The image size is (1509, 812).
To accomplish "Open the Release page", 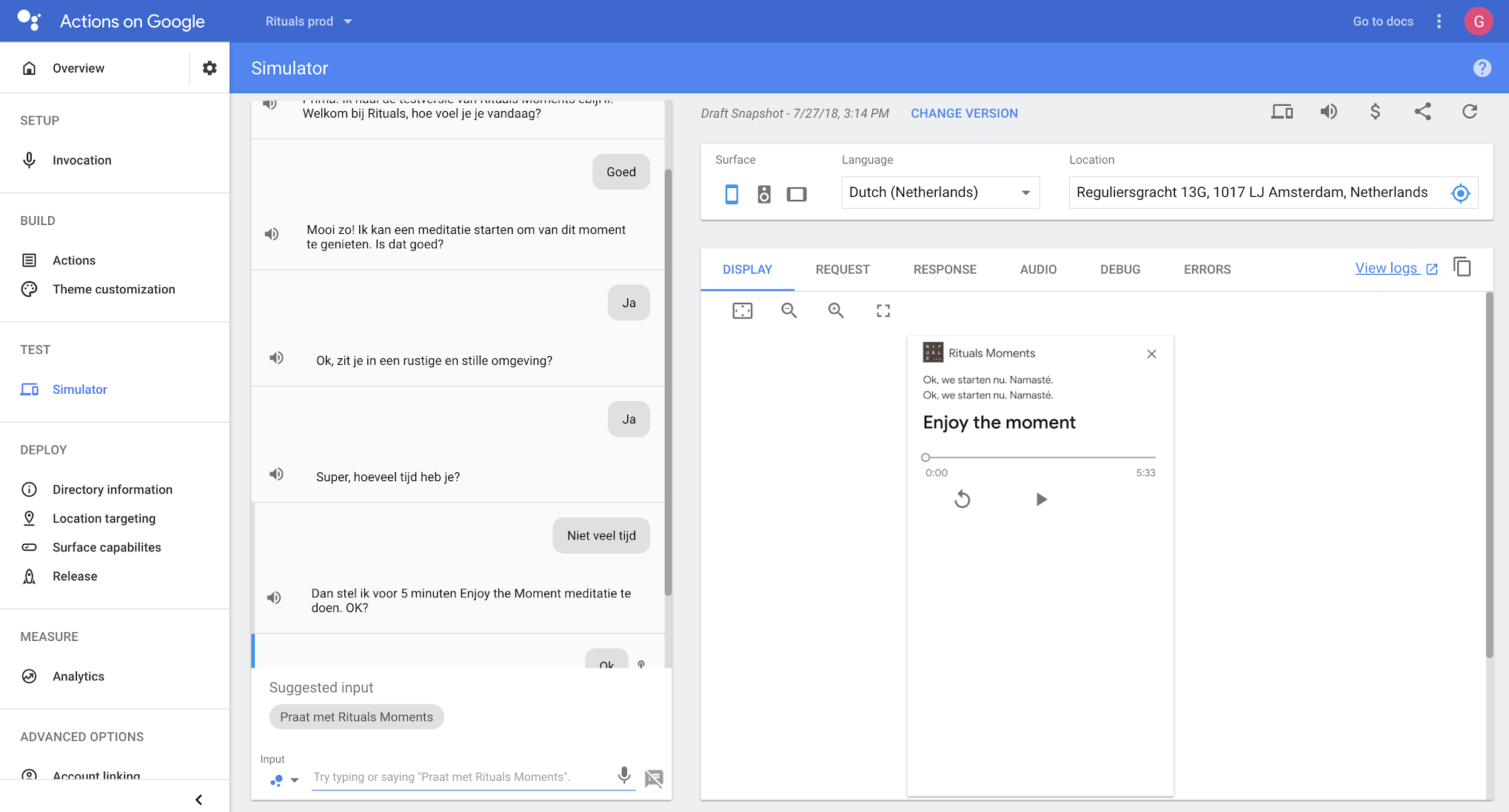I will tap(75, 576).
